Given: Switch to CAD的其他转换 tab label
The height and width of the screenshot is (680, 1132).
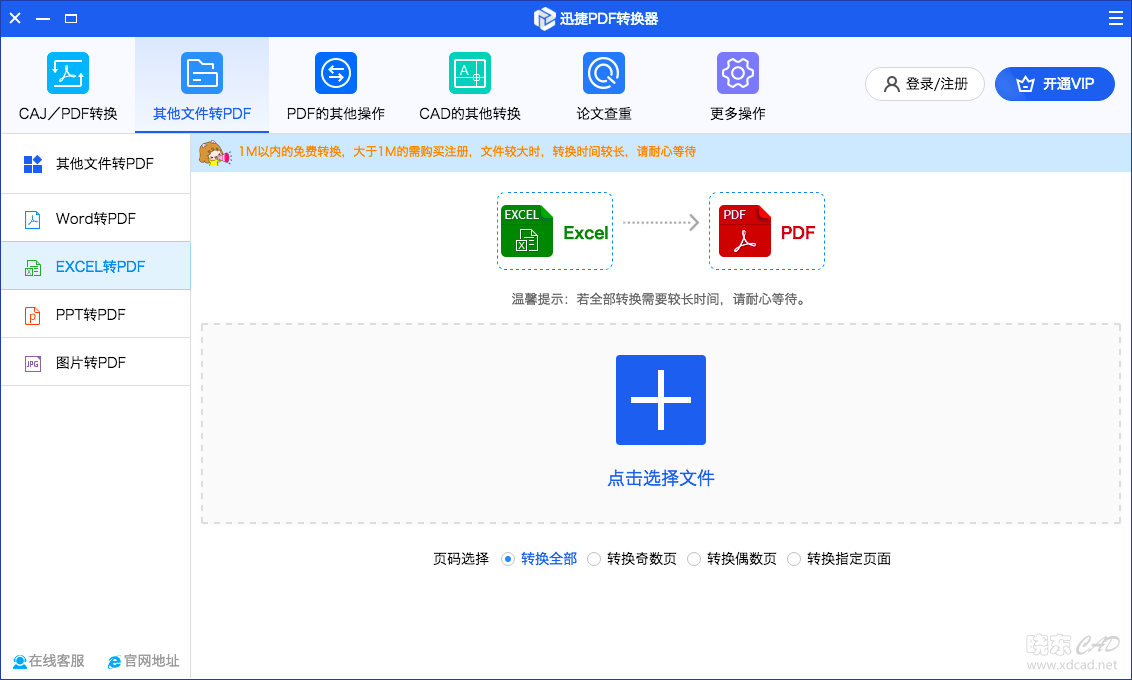Looking at the screenshot, I should (470, 114).
